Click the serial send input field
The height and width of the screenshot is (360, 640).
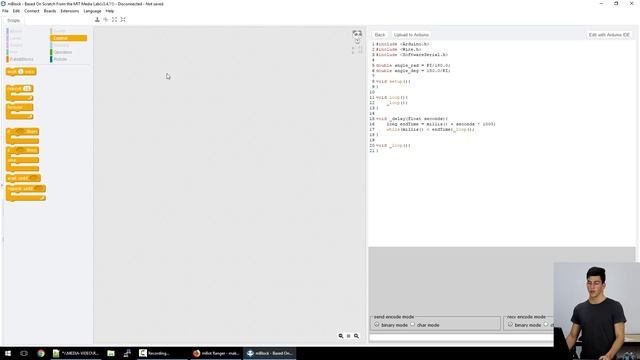[461, 338]
